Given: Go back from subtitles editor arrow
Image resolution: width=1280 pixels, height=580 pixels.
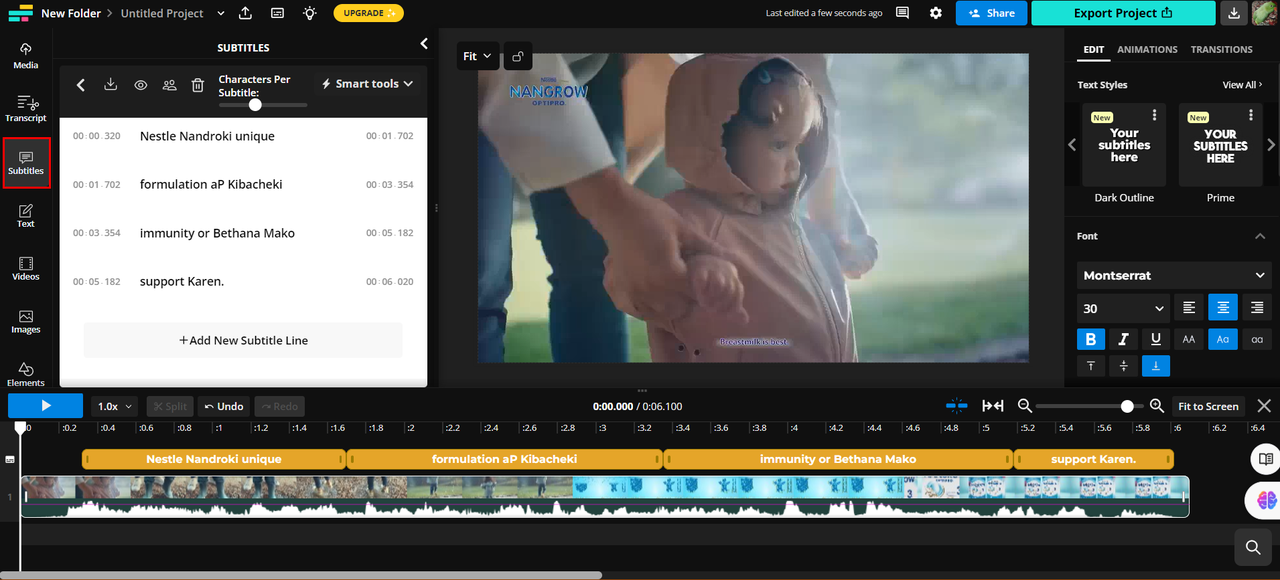Looking at the screenshot, I should pos(81,85).
